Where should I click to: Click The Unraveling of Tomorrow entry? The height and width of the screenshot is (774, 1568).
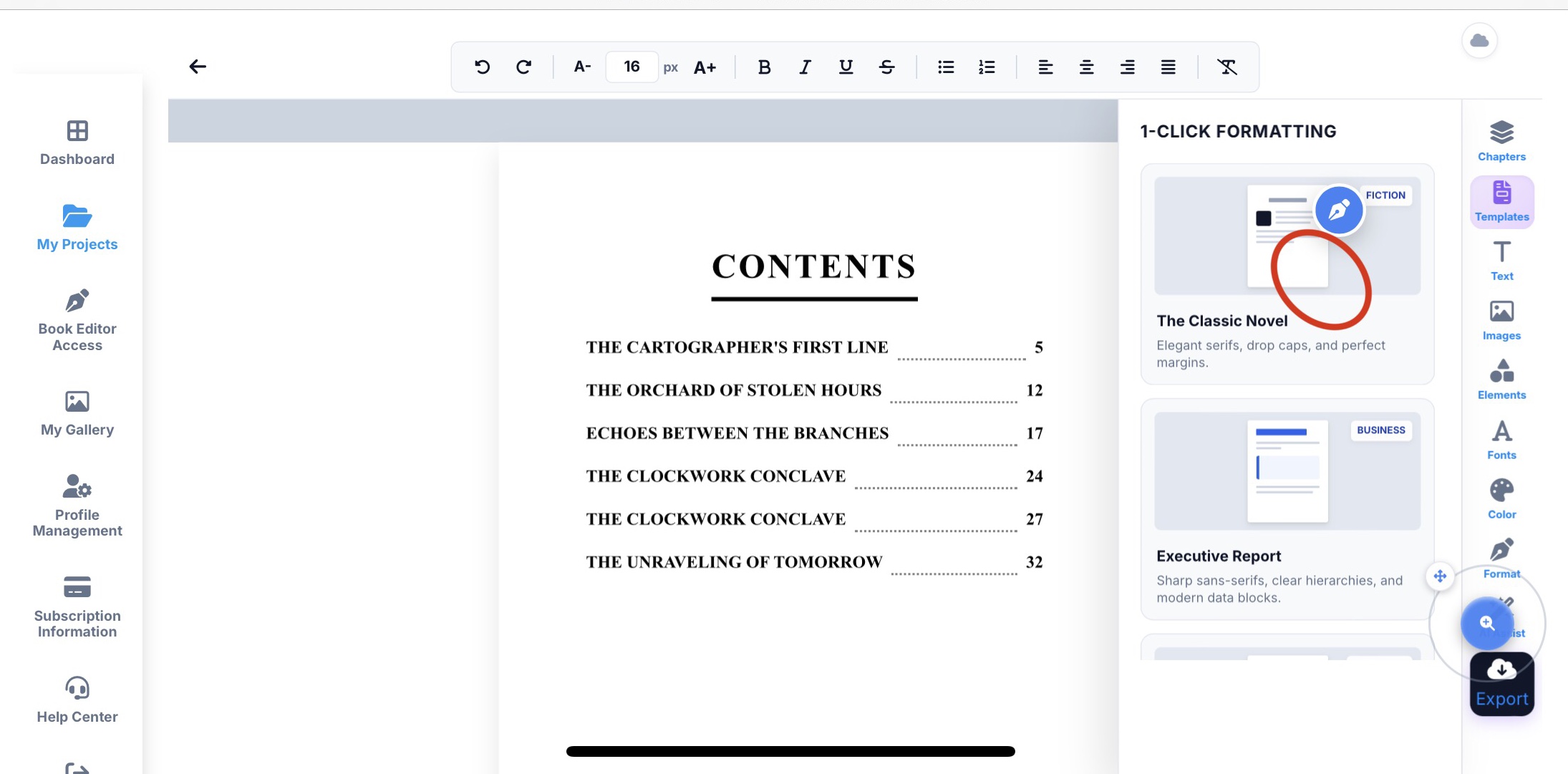(814, 562)
